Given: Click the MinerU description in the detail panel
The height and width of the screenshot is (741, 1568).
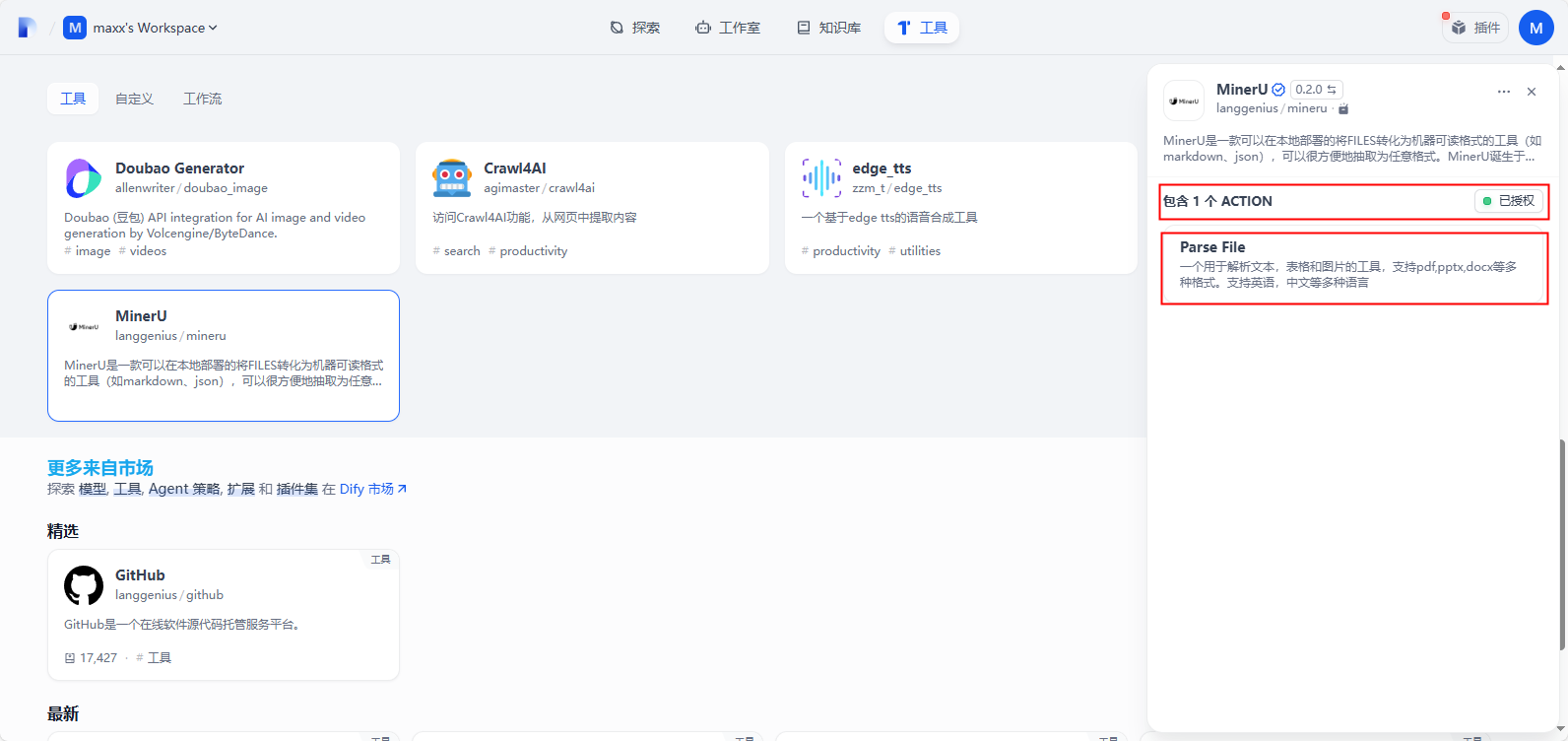Looking at the screenshot, I should 1352,149.
